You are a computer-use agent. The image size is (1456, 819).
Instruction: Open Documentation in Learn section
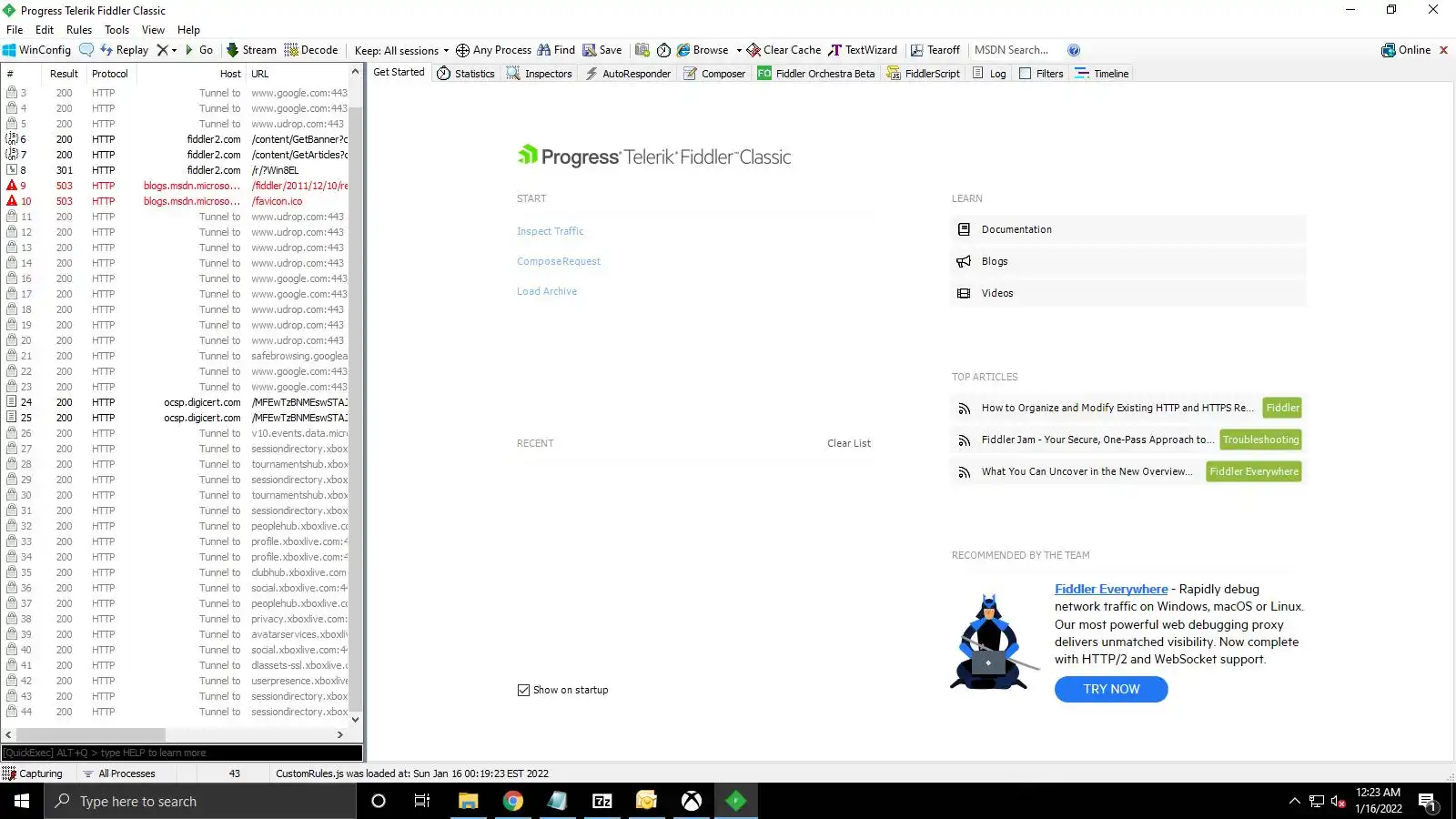[1128, 229]
